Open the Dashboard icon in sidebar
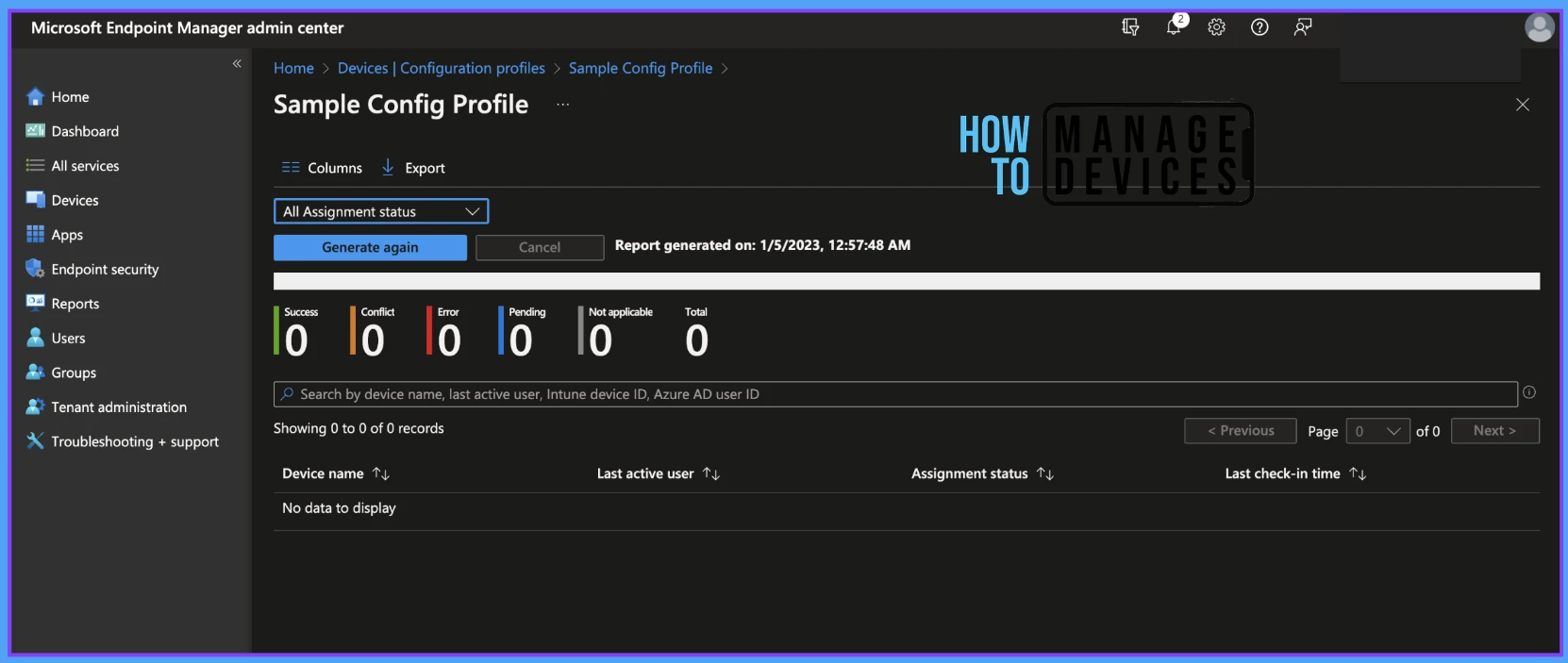 [x=35, y=131]
